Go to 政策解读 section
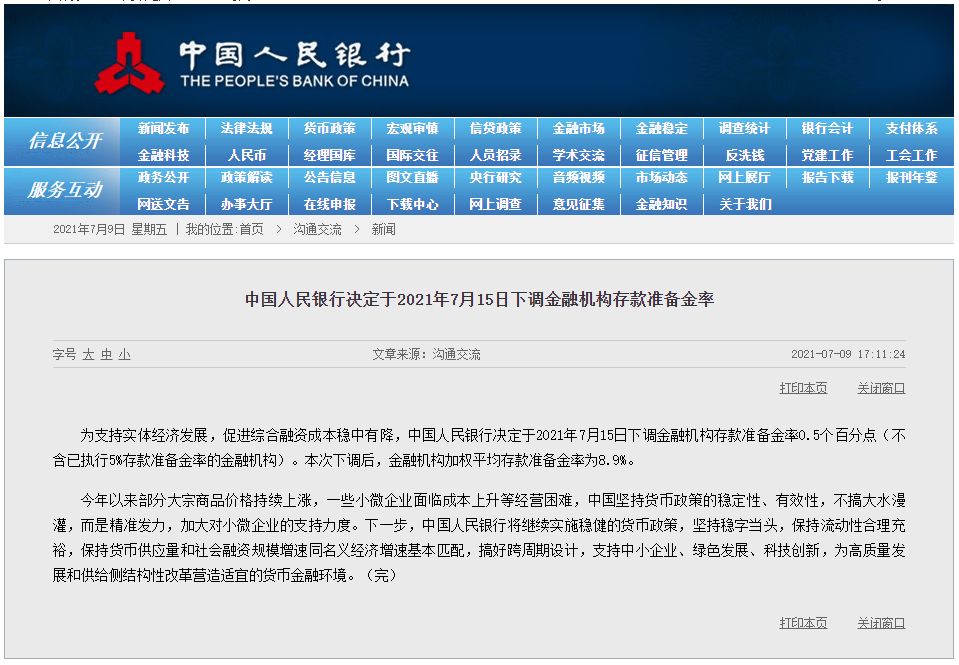This screenshot has width=959, height=665. [x=246, y=177]
